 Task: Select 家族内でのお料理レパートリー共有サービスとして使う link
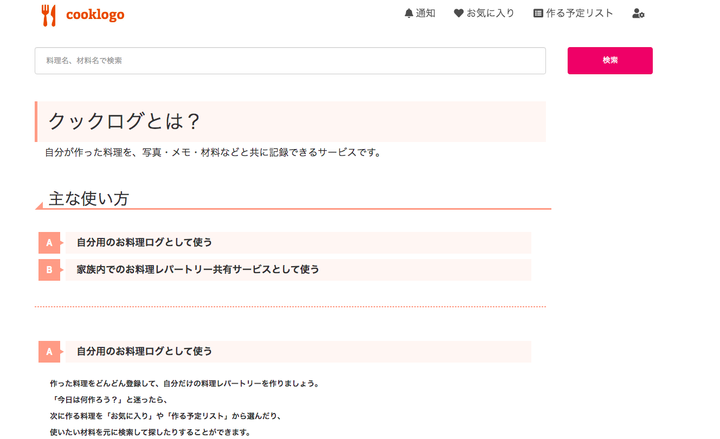[198, 270]
